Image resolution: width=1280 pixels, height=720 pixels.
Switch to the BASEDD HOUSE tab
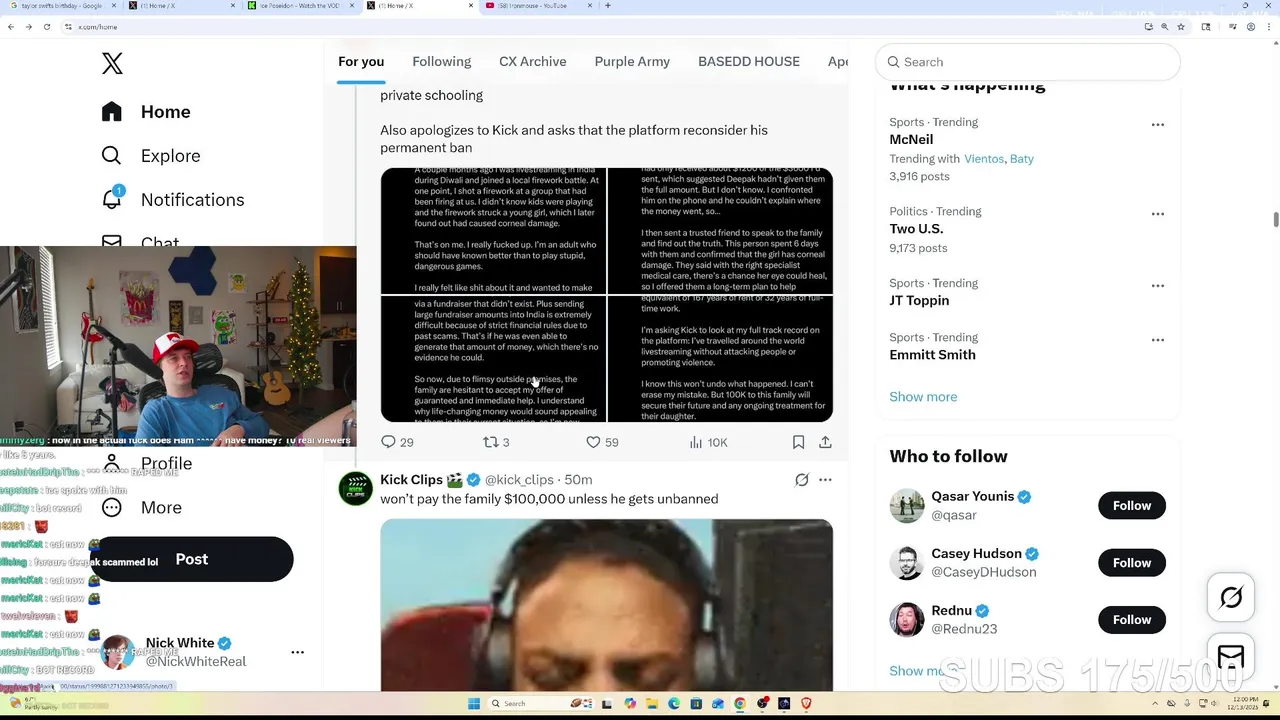[749, 62]
